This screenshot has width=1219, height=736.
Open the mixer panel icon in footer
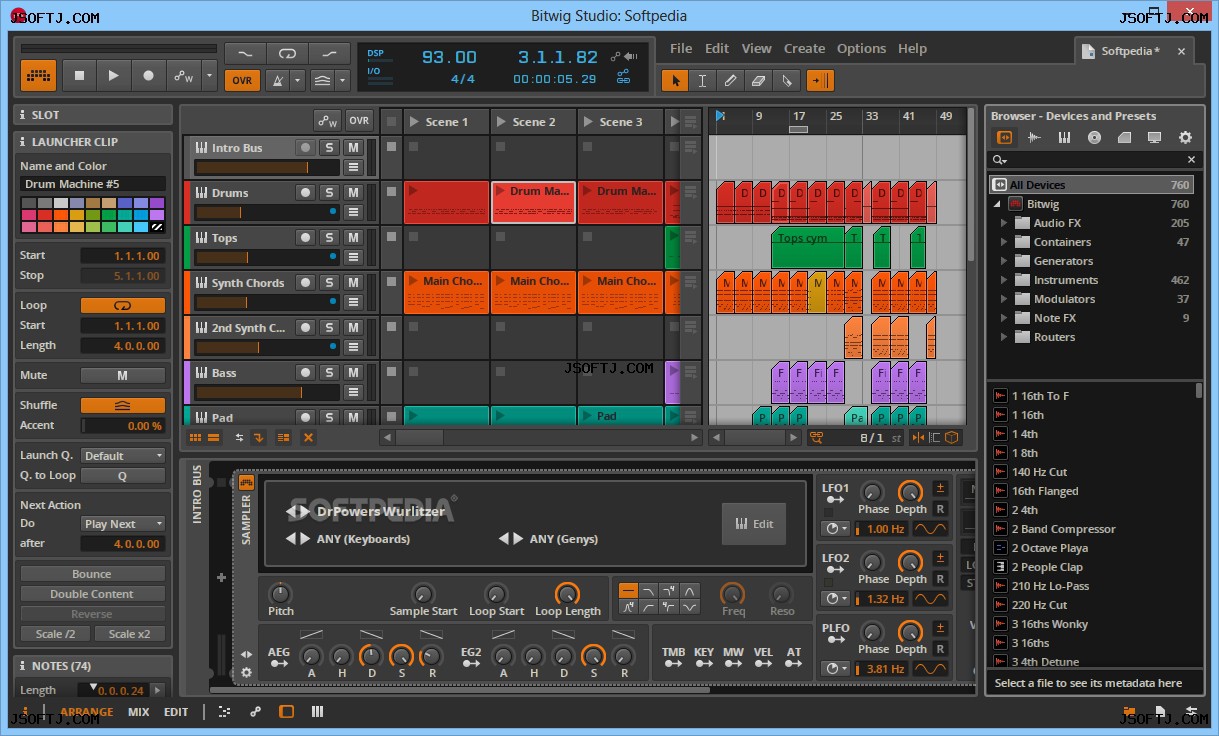coord(317,712)
